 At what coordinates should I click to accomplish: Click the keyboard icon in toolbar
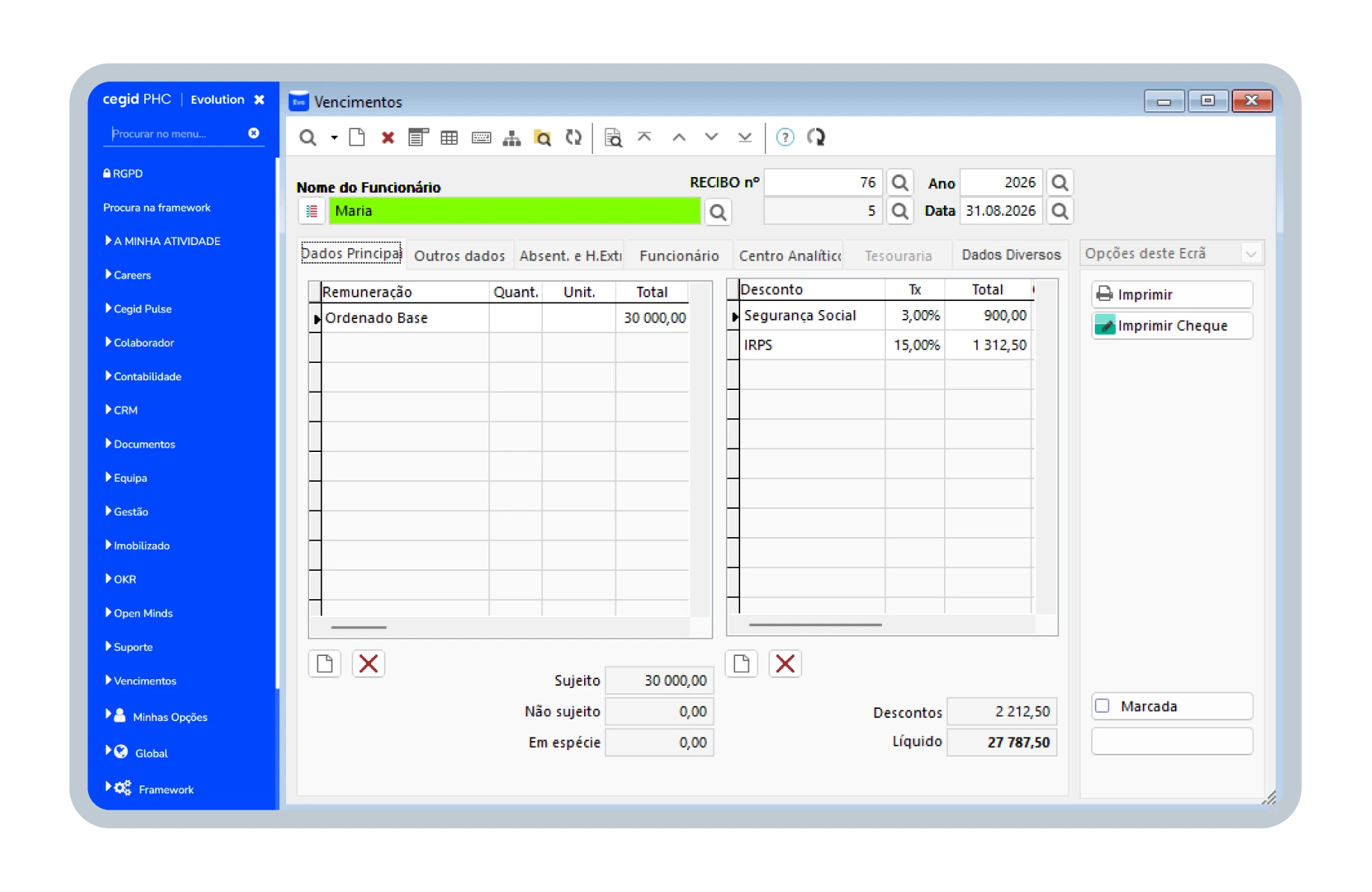(x=481, y=137)
